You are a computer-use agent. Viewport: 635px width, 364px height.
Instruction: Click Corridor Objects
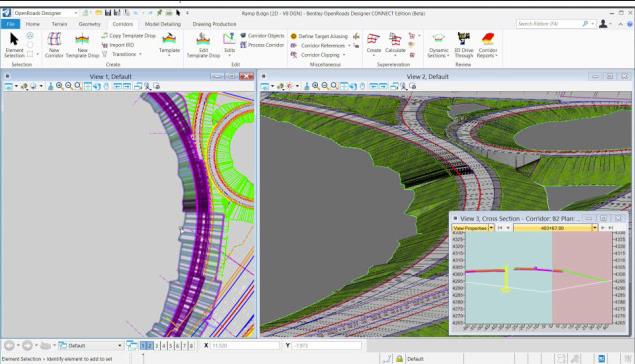point(262,36)
